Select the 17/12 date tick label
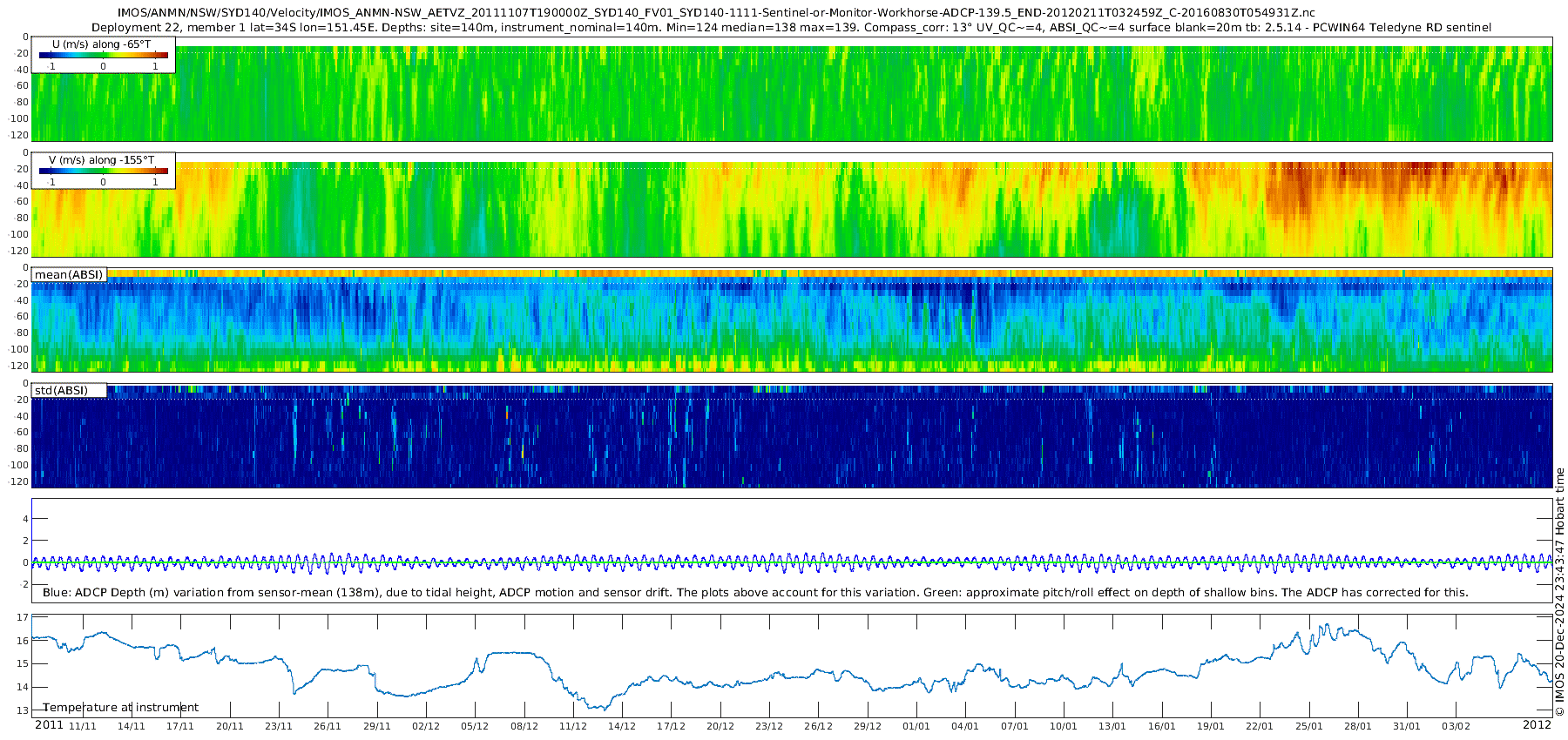The height and width of the screenshot is (740, 1568). point(671,726)
